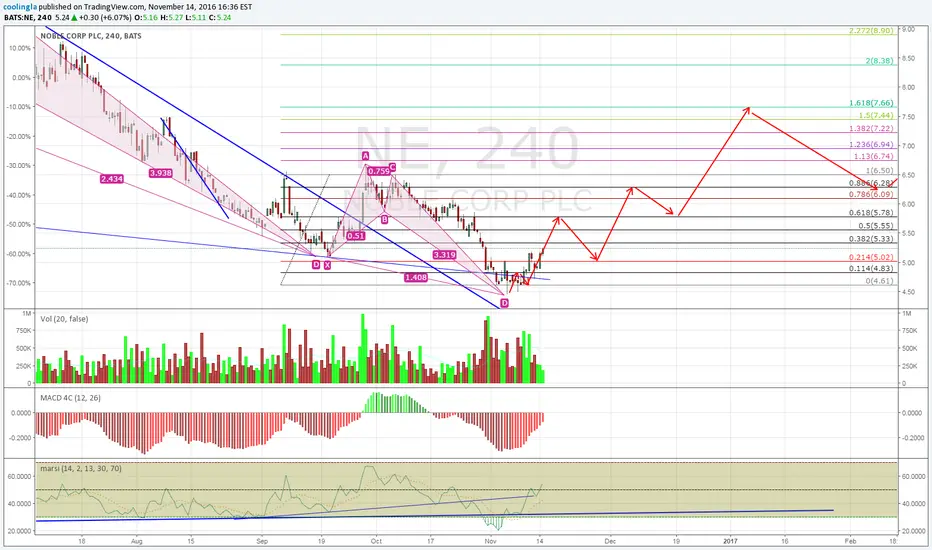Click the 4.50 price axis value

[908, 292]
